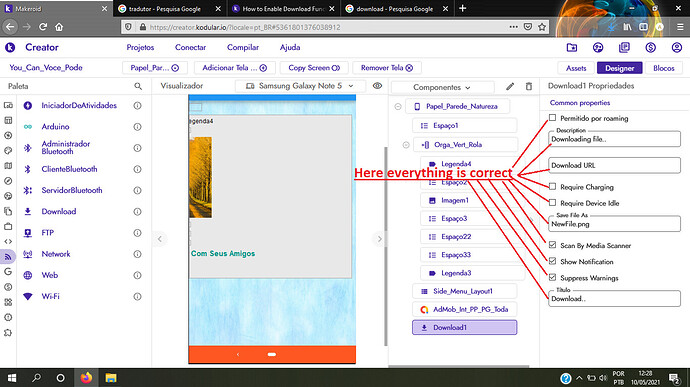Bookmark this page with star icon
Image resolution: width=690 pixels, height=387 pixels.
click(542, 27)
